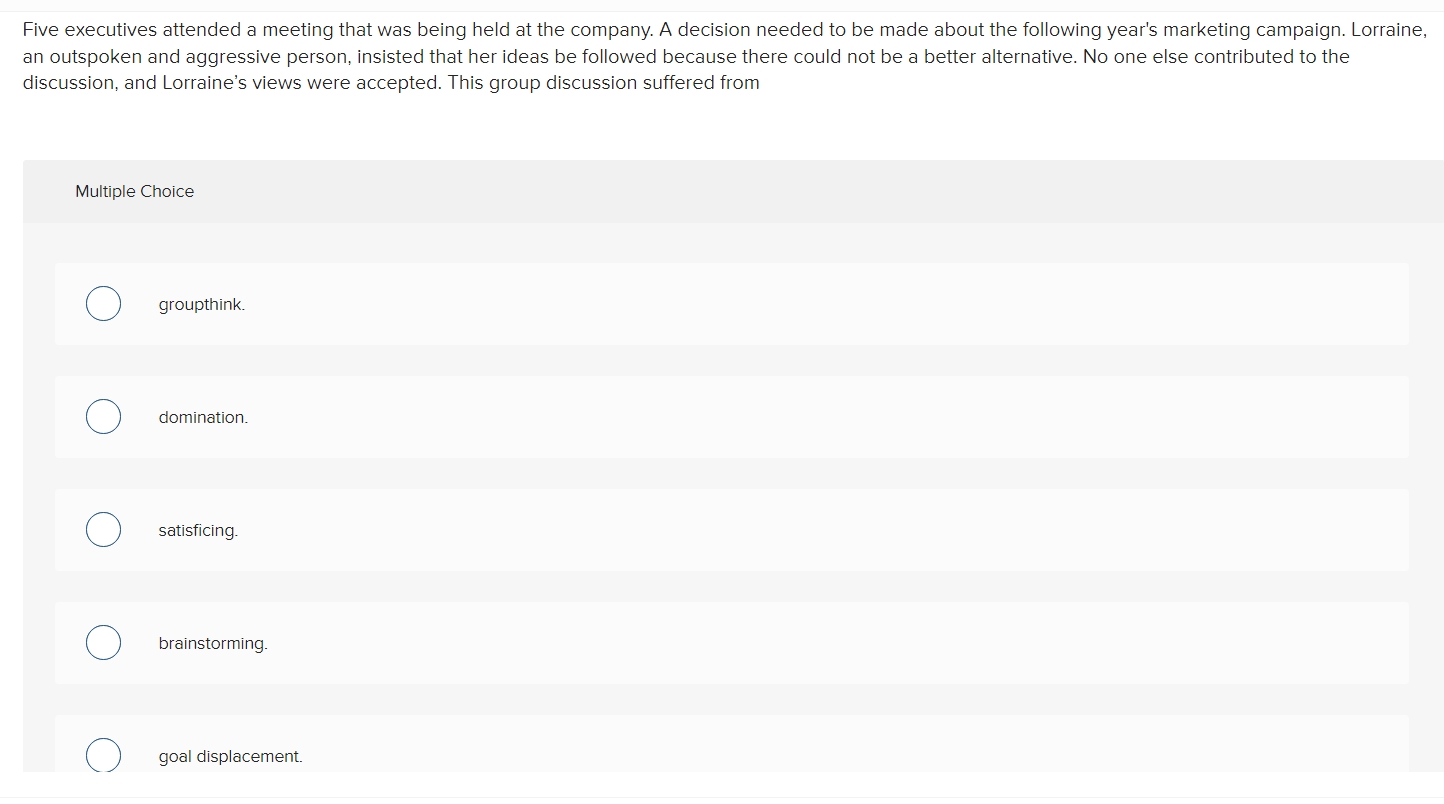Click the brainstorming answer label

[x=212, y=644]
